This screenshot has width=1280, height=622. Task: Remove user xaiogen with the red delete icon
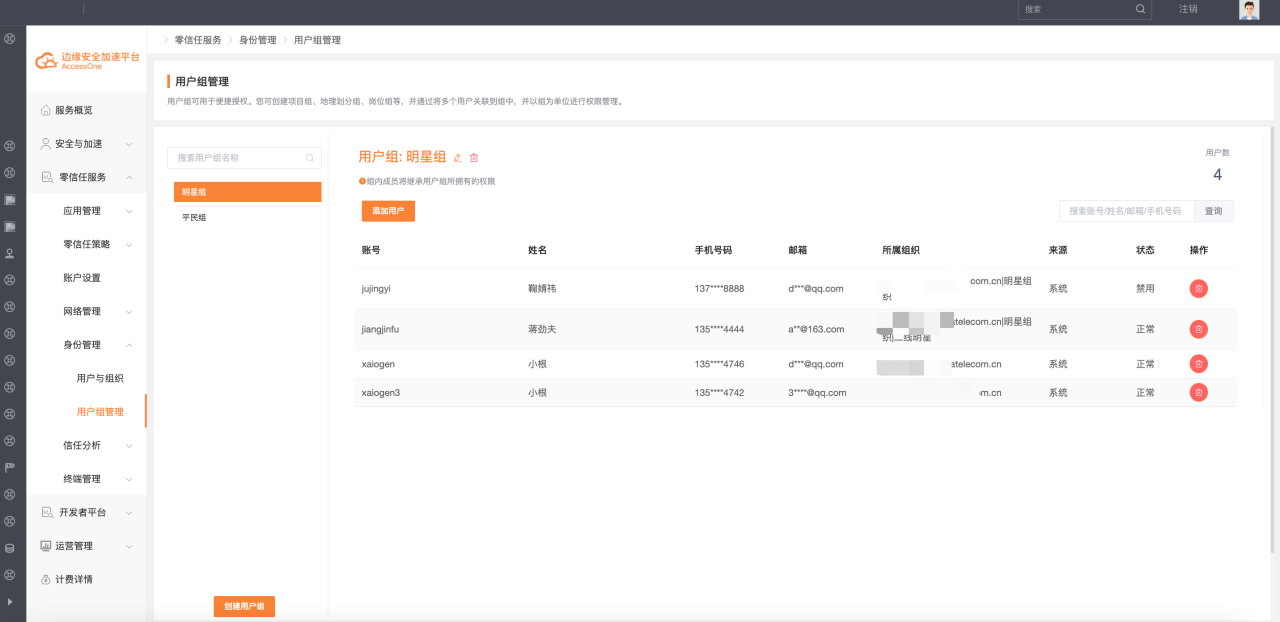tap(1198, 364)
